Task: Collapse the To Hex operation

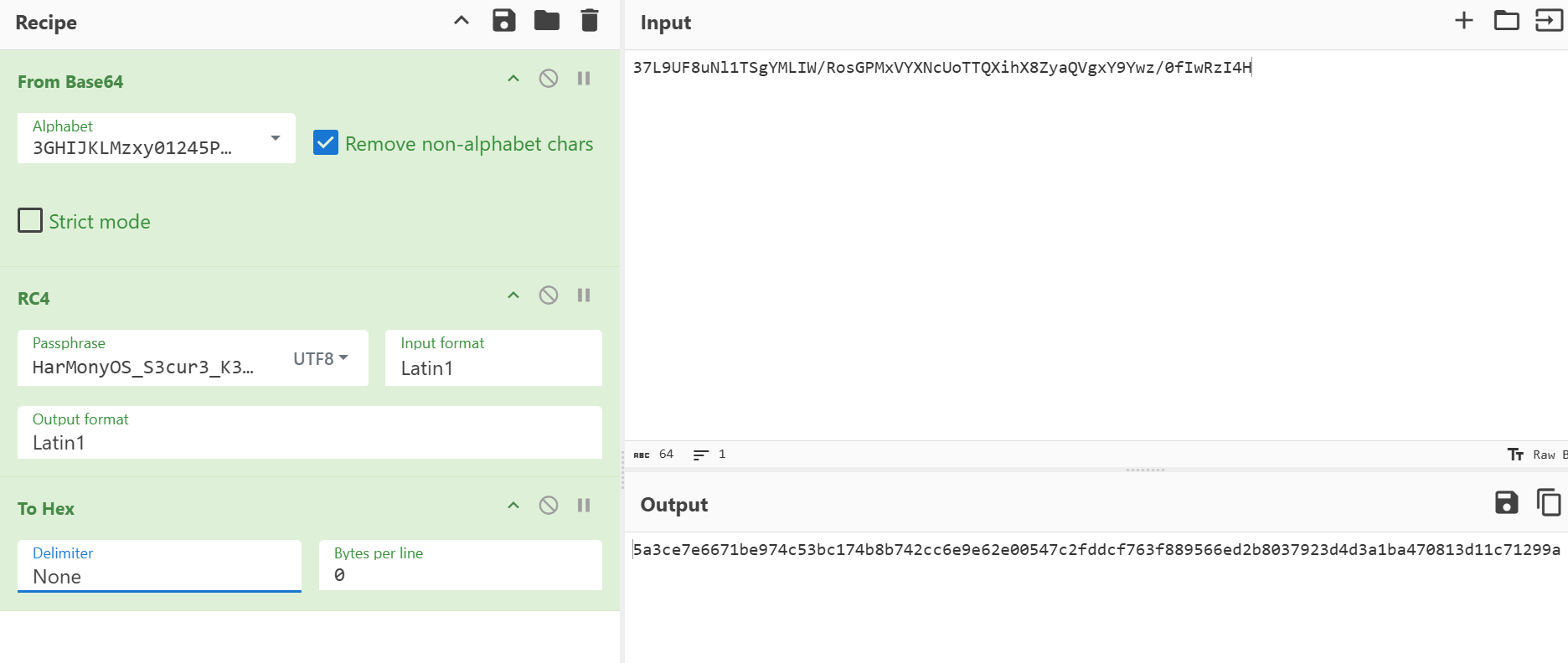Action: coord(513,506)
